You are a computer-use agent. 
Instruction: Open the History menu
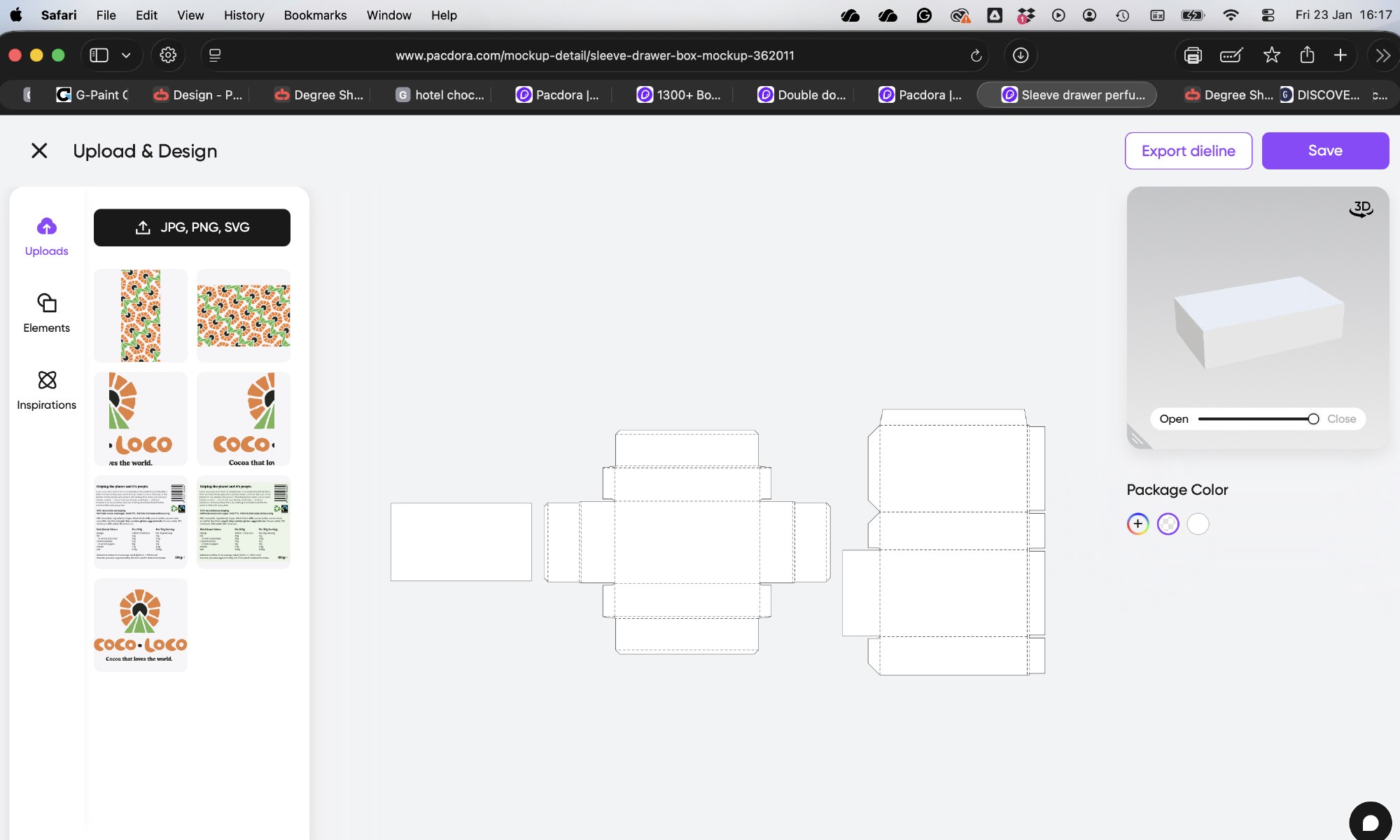click(244, 15)
